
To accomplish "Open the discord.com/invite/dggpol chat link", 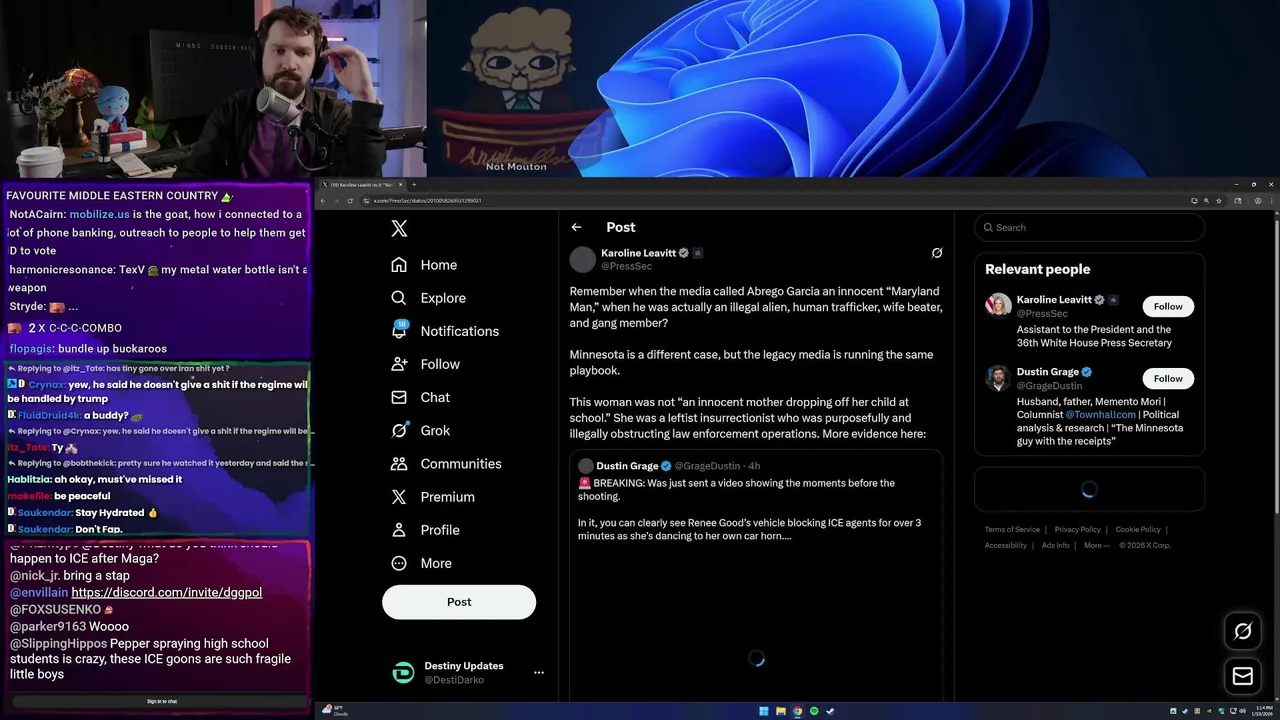I will click(167, 593).
